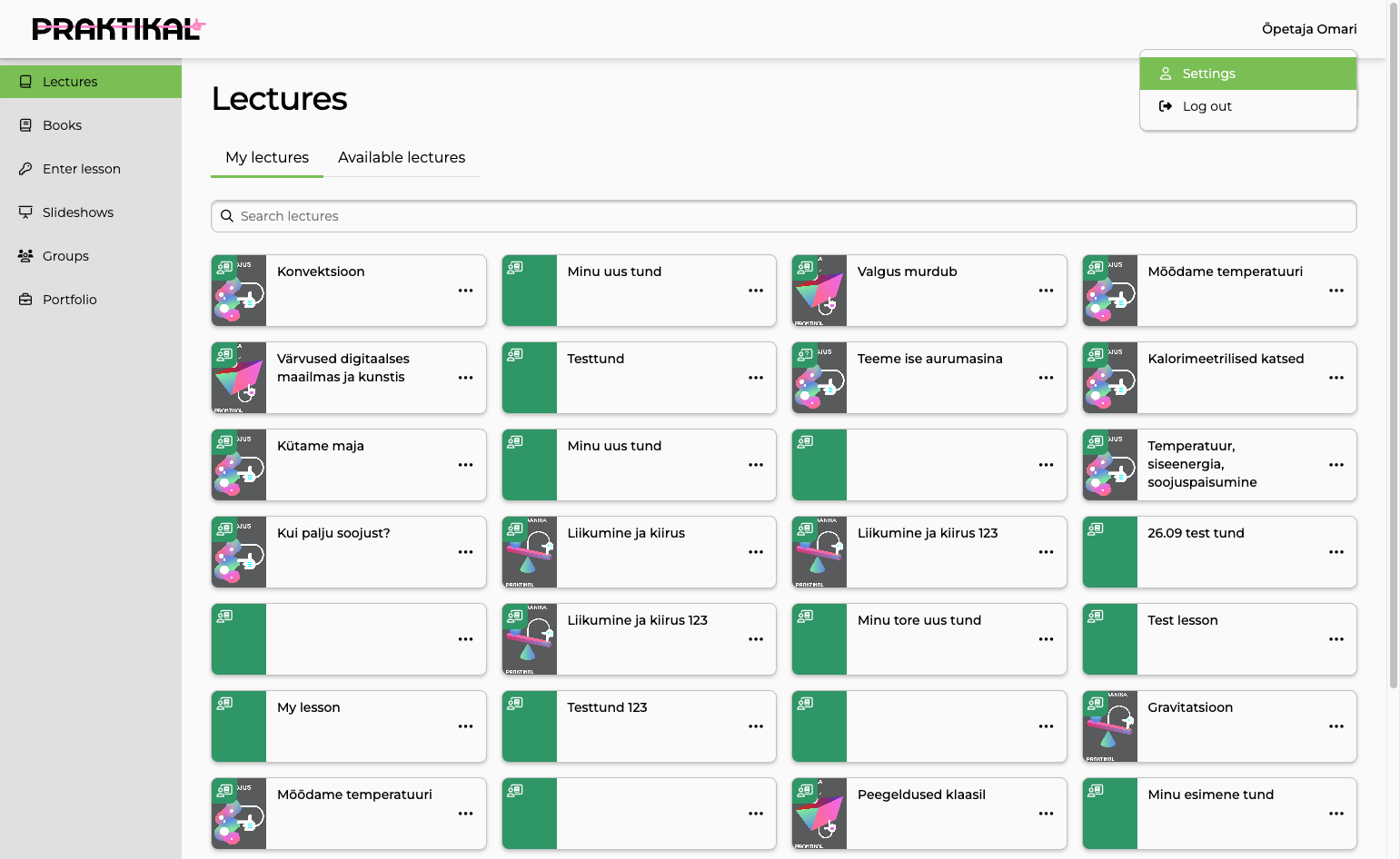
Task: Open options for Testtund 123
Action: (756, 726)
